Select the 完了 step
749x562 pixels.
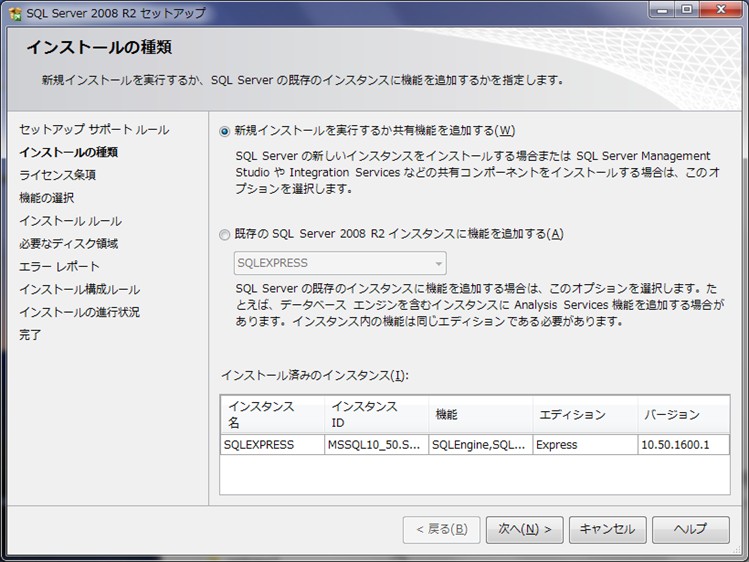pos(30,335)
